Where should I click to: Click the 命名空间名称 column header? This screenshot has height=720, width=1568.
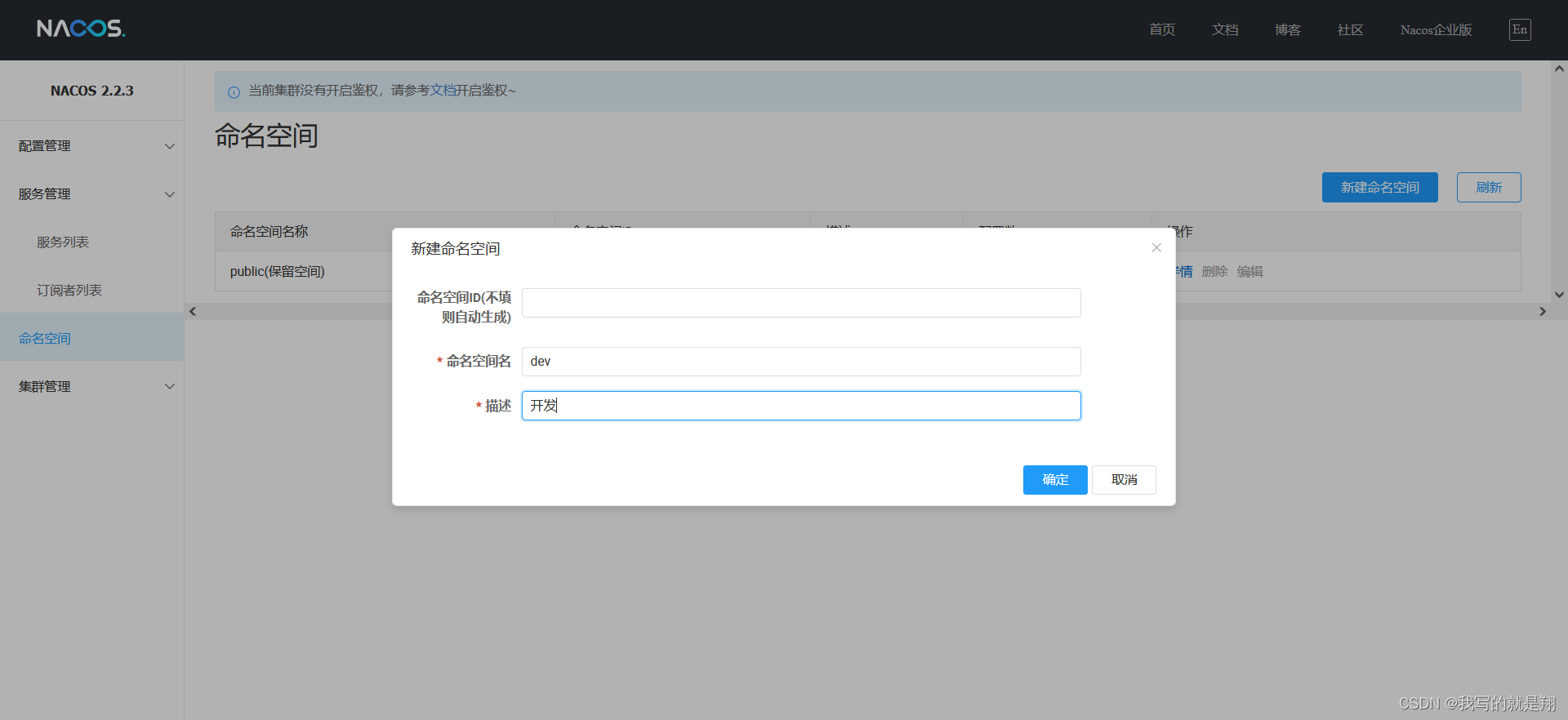269,232
